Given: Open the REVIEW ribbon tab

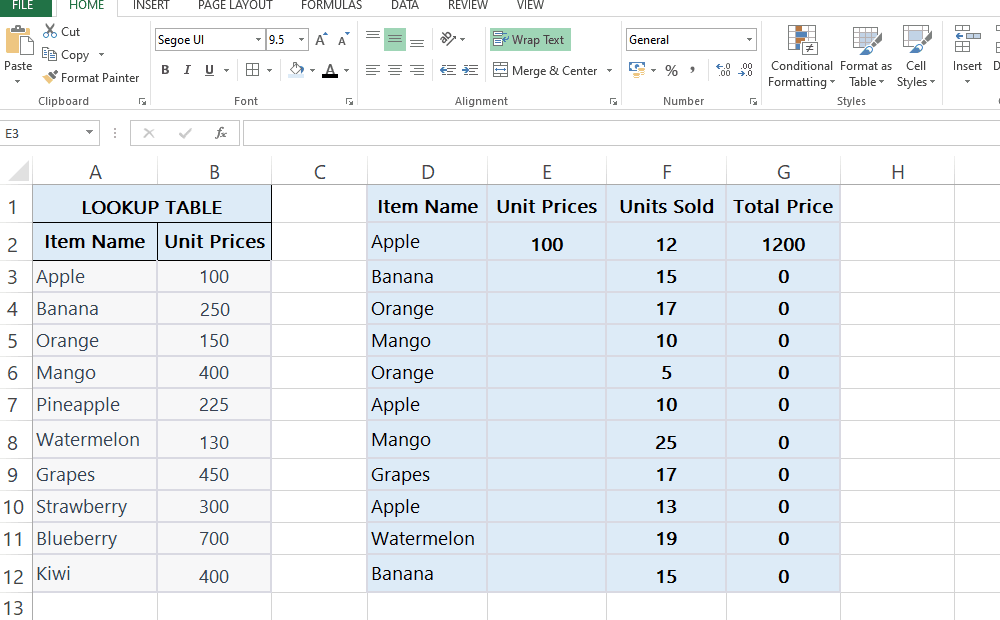Looking at the screenshot, I should (467, 6).
